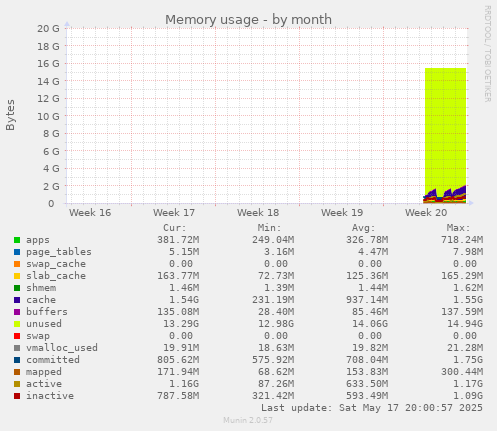The image size is (497, 431).
Task: Click the vmalloc_used gray legend swatch
Action: 17,348
